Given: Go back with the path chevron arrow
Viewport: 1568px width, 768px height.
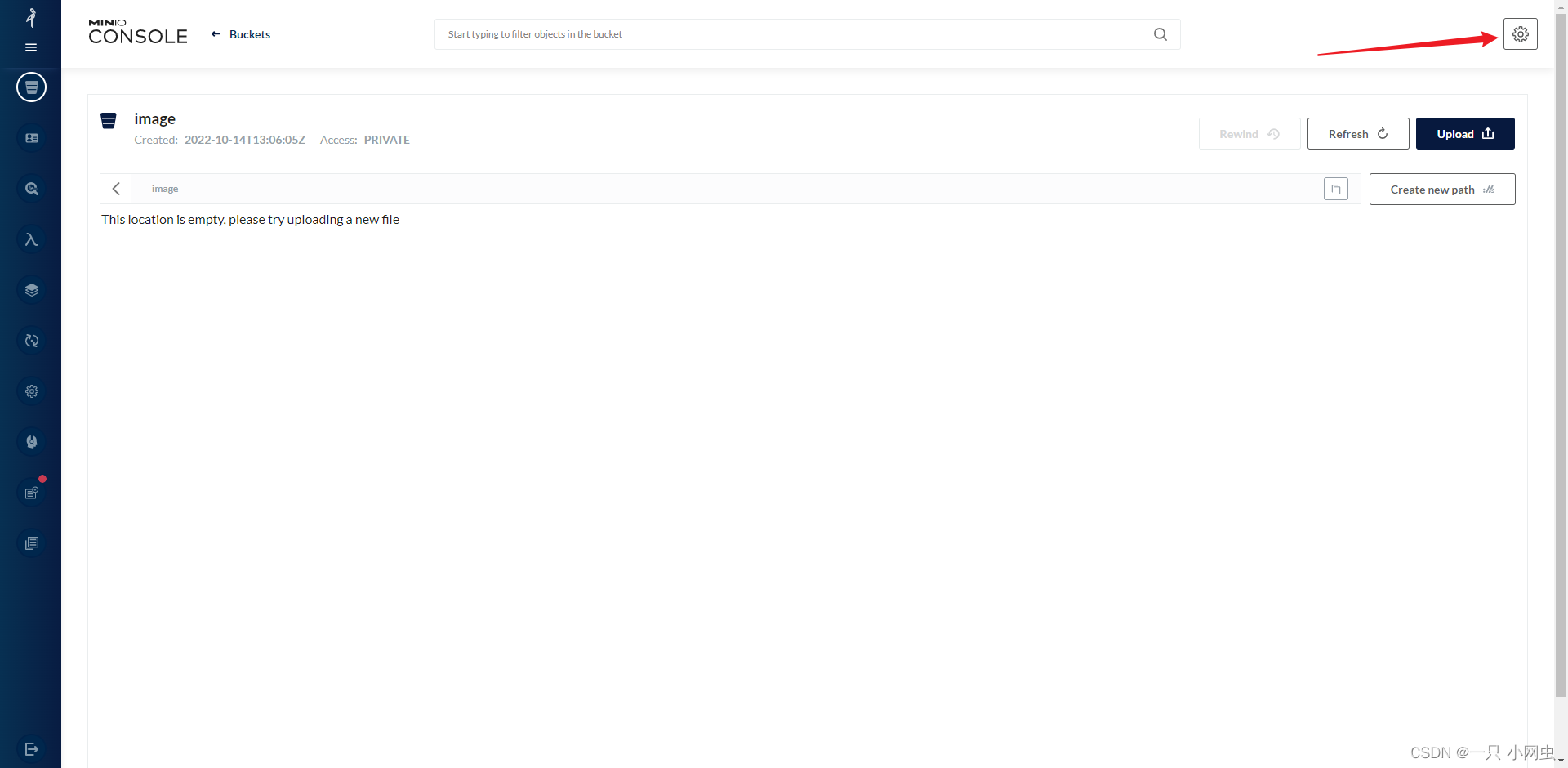Looking at the screenshot, I should [116, 189].
